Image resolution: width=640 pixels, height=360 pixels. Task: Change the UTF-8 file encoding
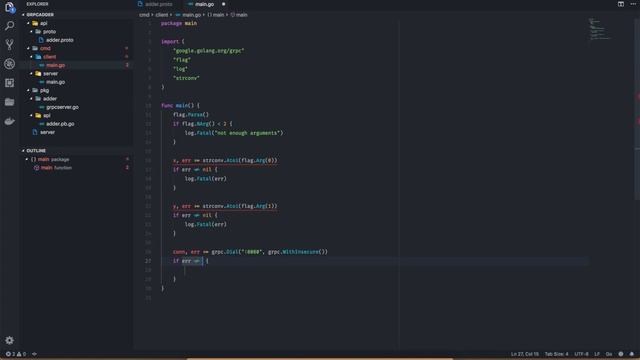(581, 354)
